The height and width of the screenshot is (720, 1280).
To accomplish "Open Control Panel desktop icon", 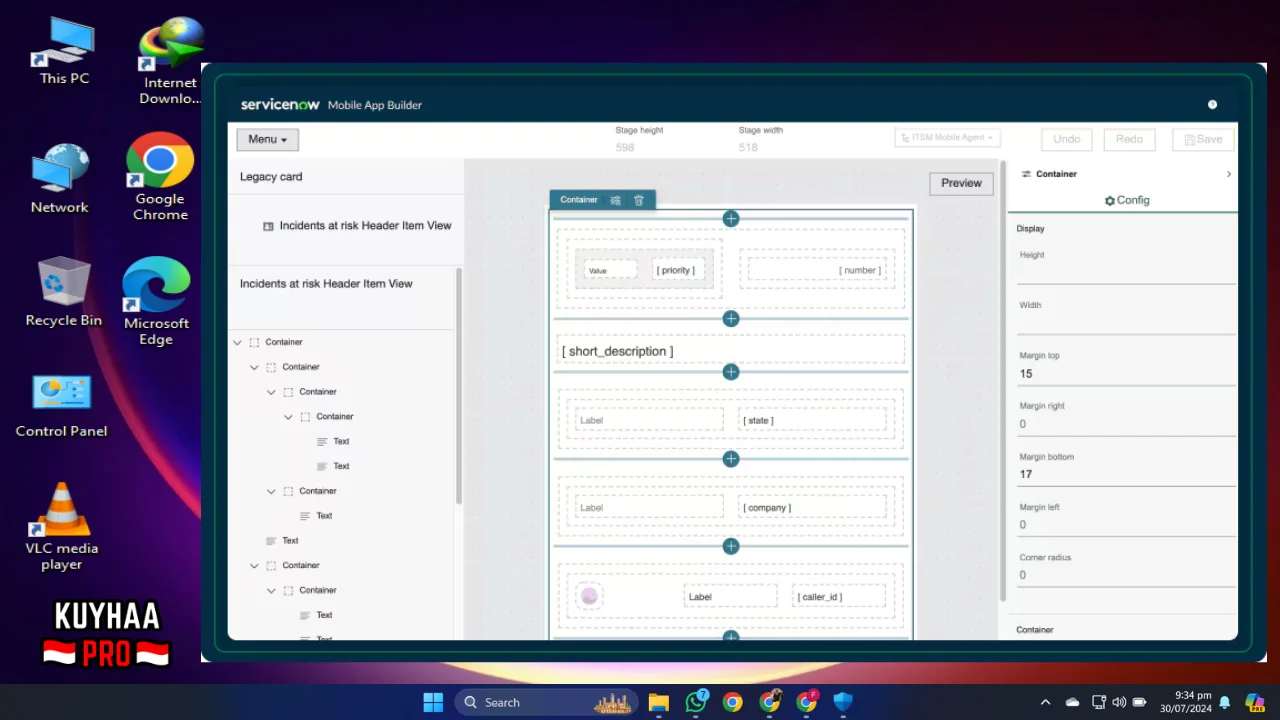I will tap(62, 405).
